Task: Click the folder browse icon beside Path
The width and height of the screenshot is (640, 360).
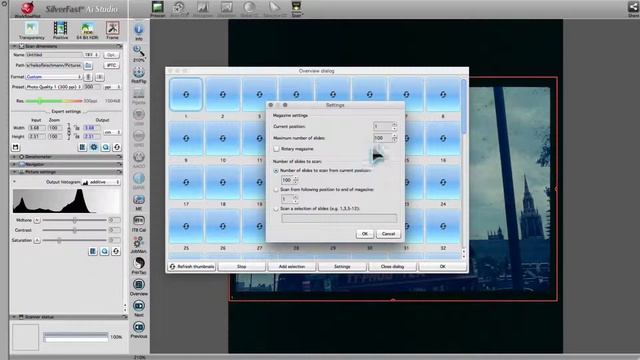Action: coord(88,65)
